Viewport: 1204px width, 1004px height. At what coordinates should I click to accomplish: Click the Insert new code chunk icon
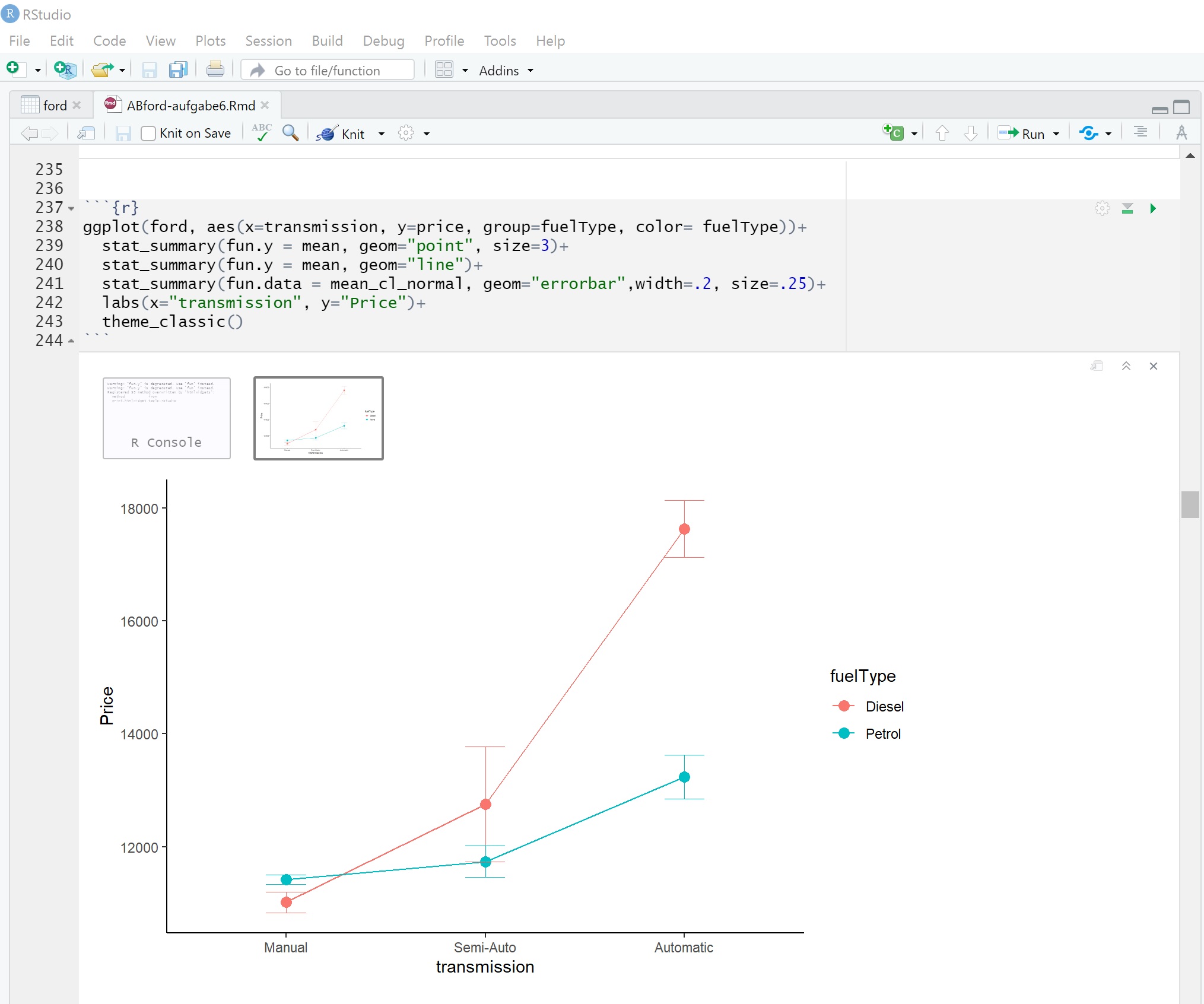click(x=893, y=132)
